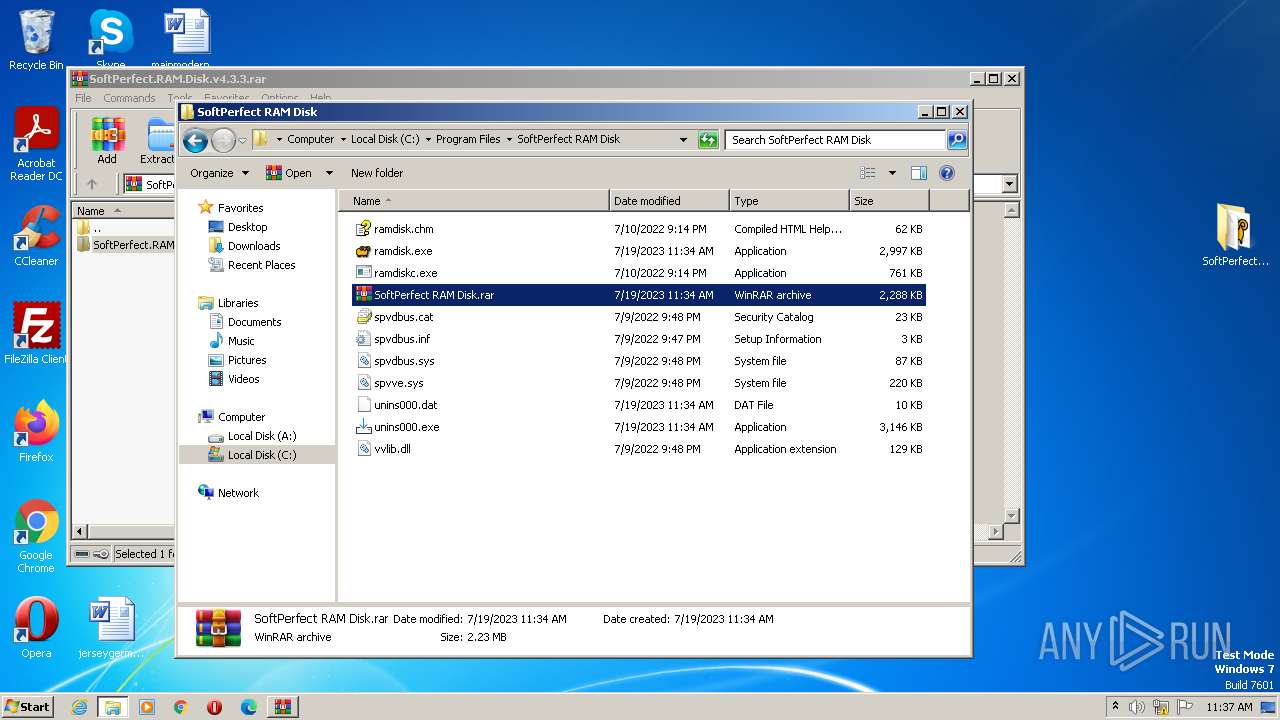Click the Forward navigation arrow in Explorer

(x=223, y=140)
